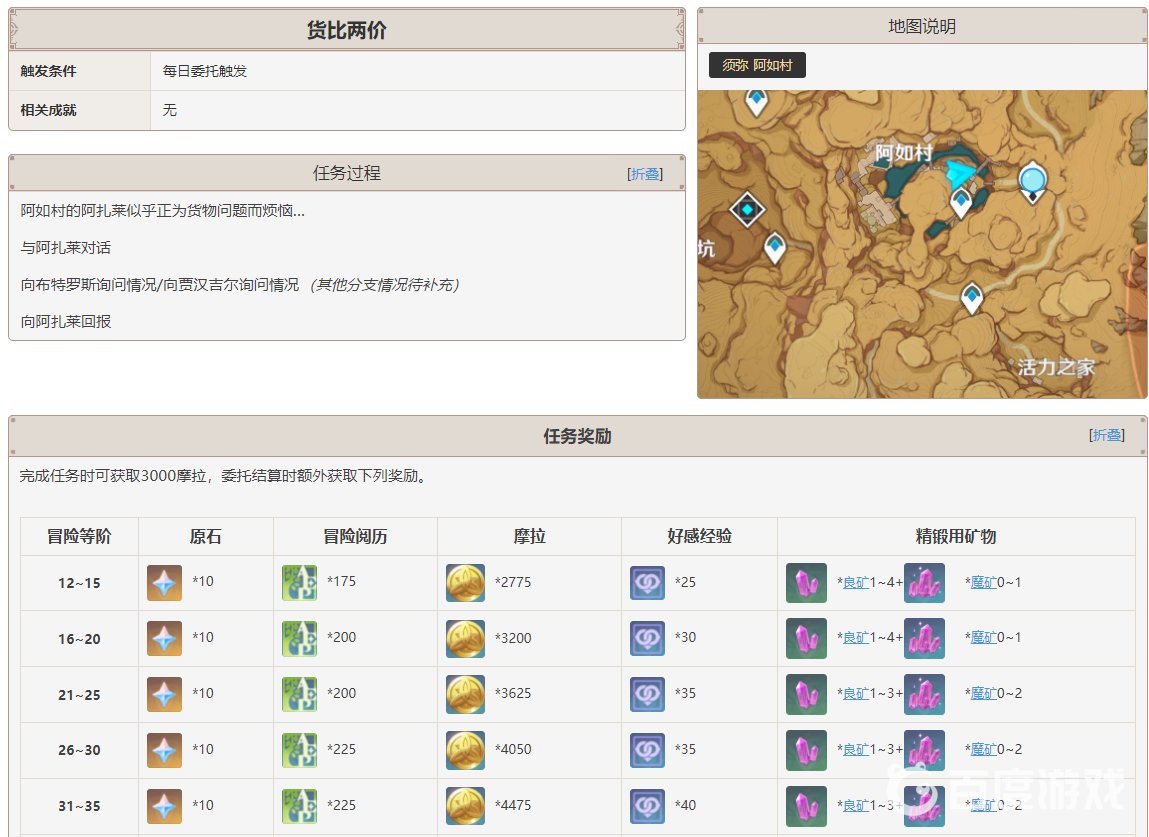Image resolution: width=1149 pixels, height=837 pixels.
Task: Select the 须弥 阿如村 map tab
Action: click(x=757, y=65)
